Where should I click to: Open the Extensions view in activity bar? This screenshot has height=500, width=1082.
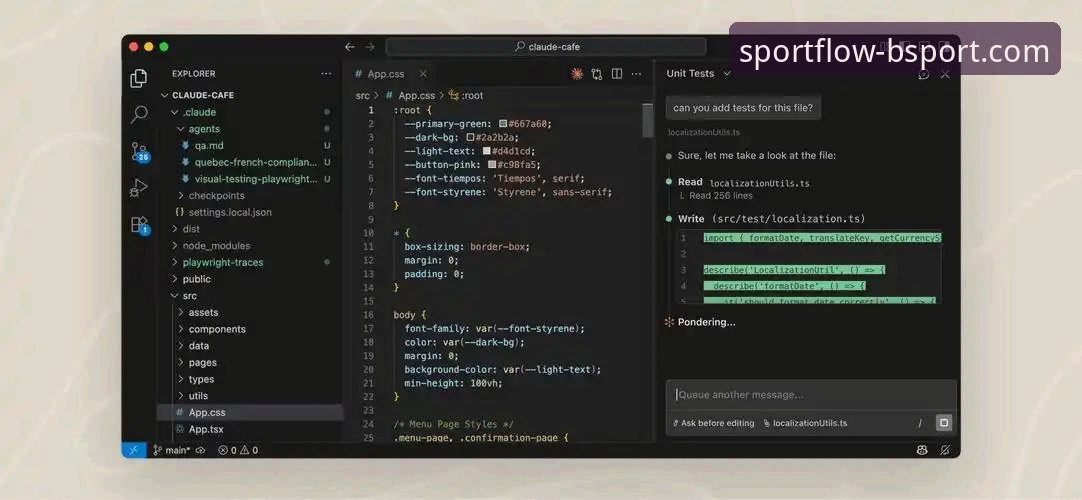[x=139, y=224]
